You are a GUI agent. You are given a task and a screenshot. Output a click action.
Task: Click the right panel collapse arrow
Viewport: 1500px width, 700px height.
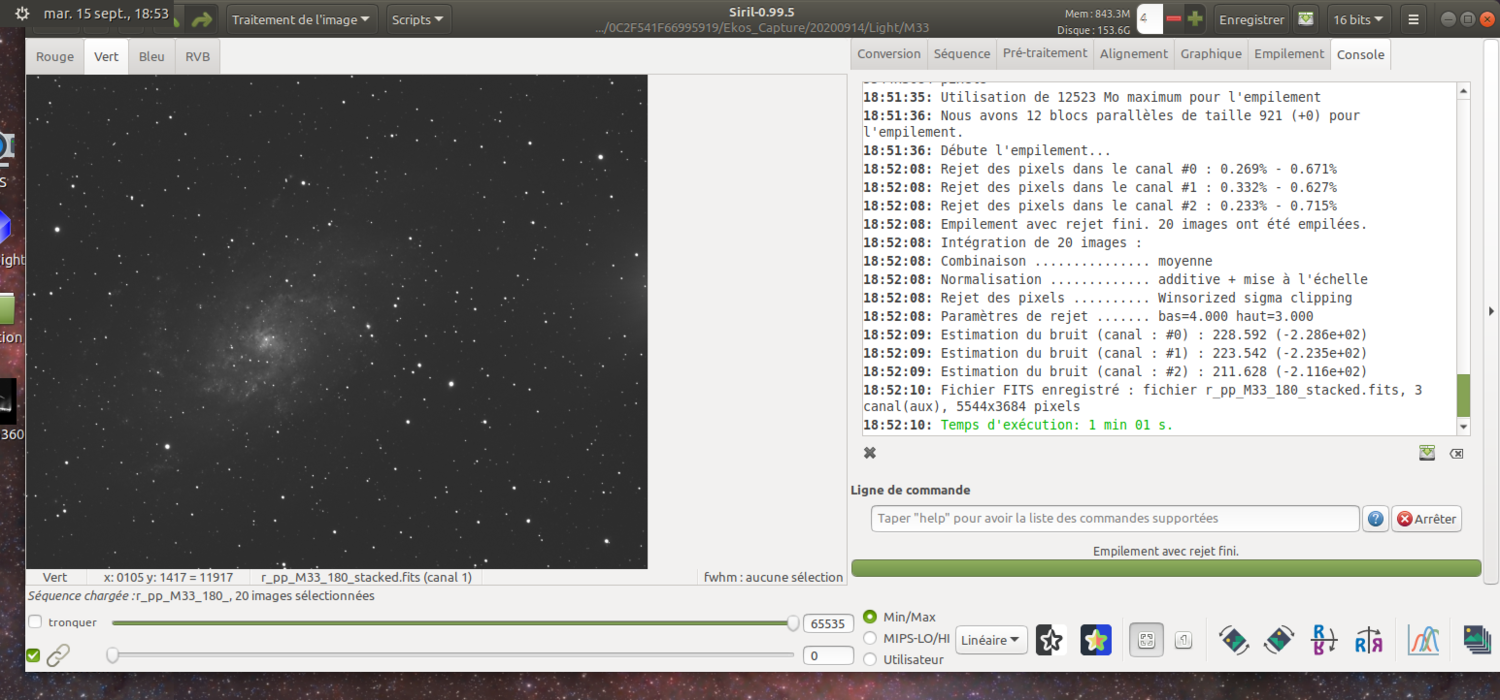1491,312
